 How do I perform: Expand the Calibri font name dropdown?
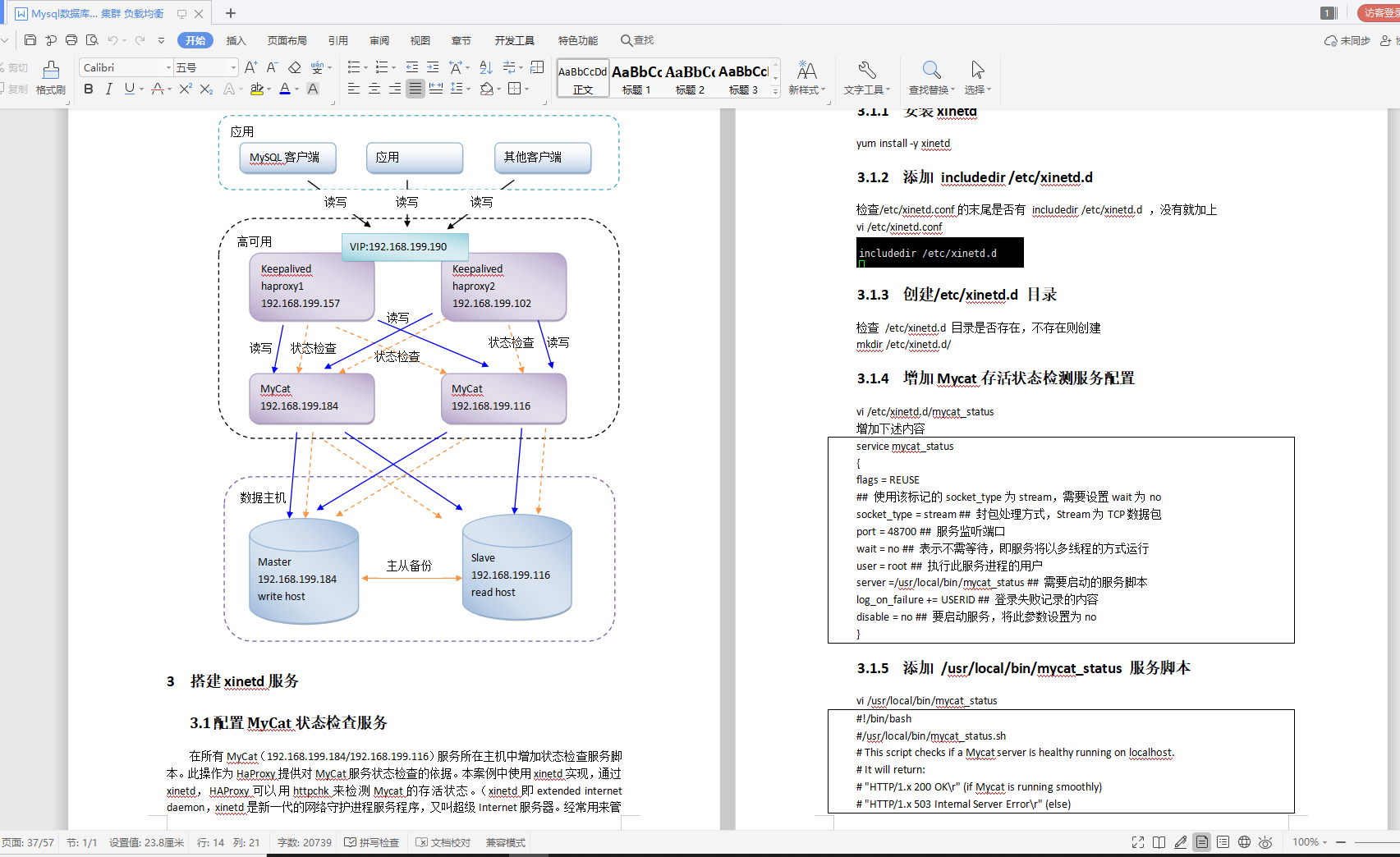coord(170,67)
